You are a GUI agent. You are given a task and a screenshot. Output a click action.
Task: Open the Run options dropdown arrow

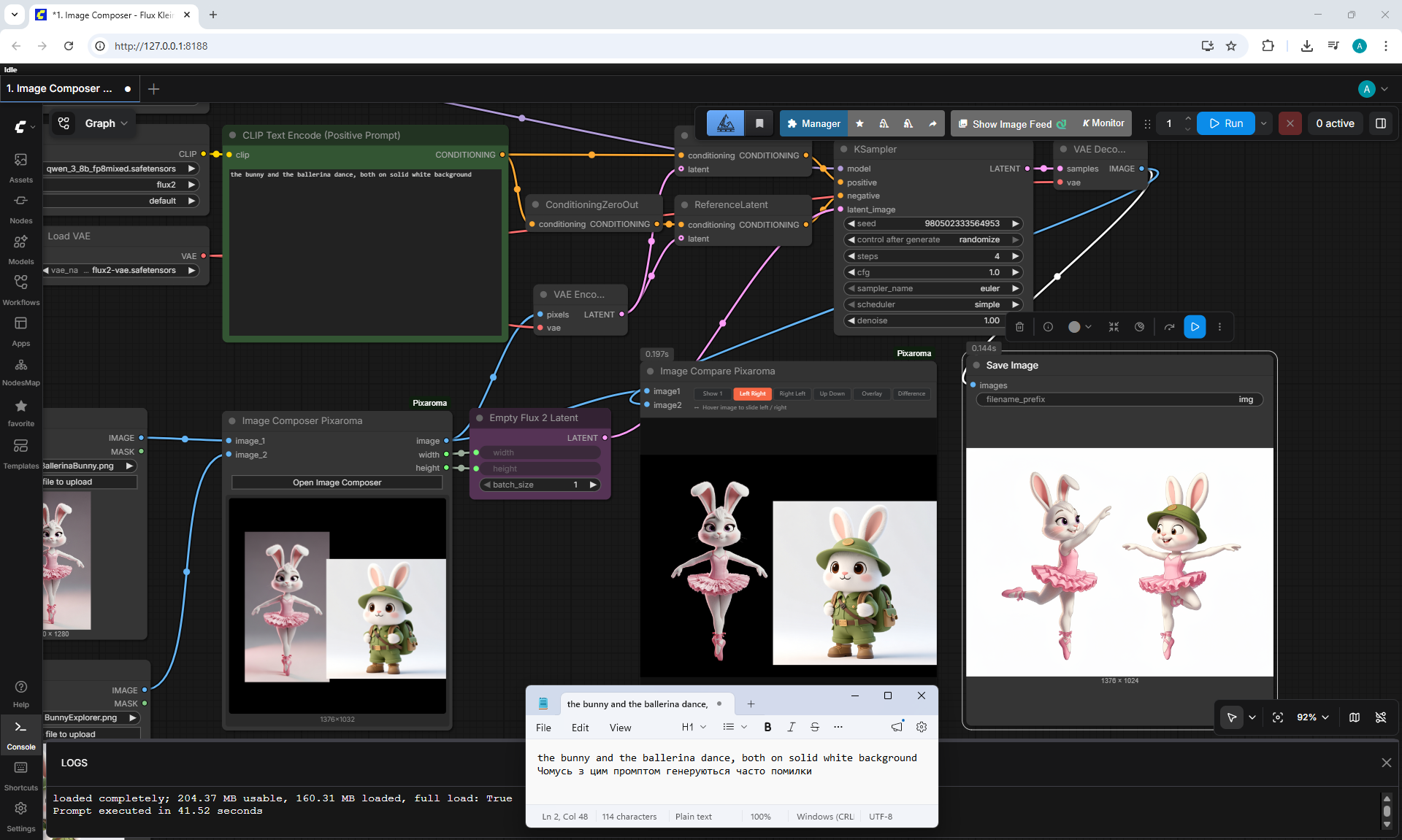click(x=1263, y=123)
